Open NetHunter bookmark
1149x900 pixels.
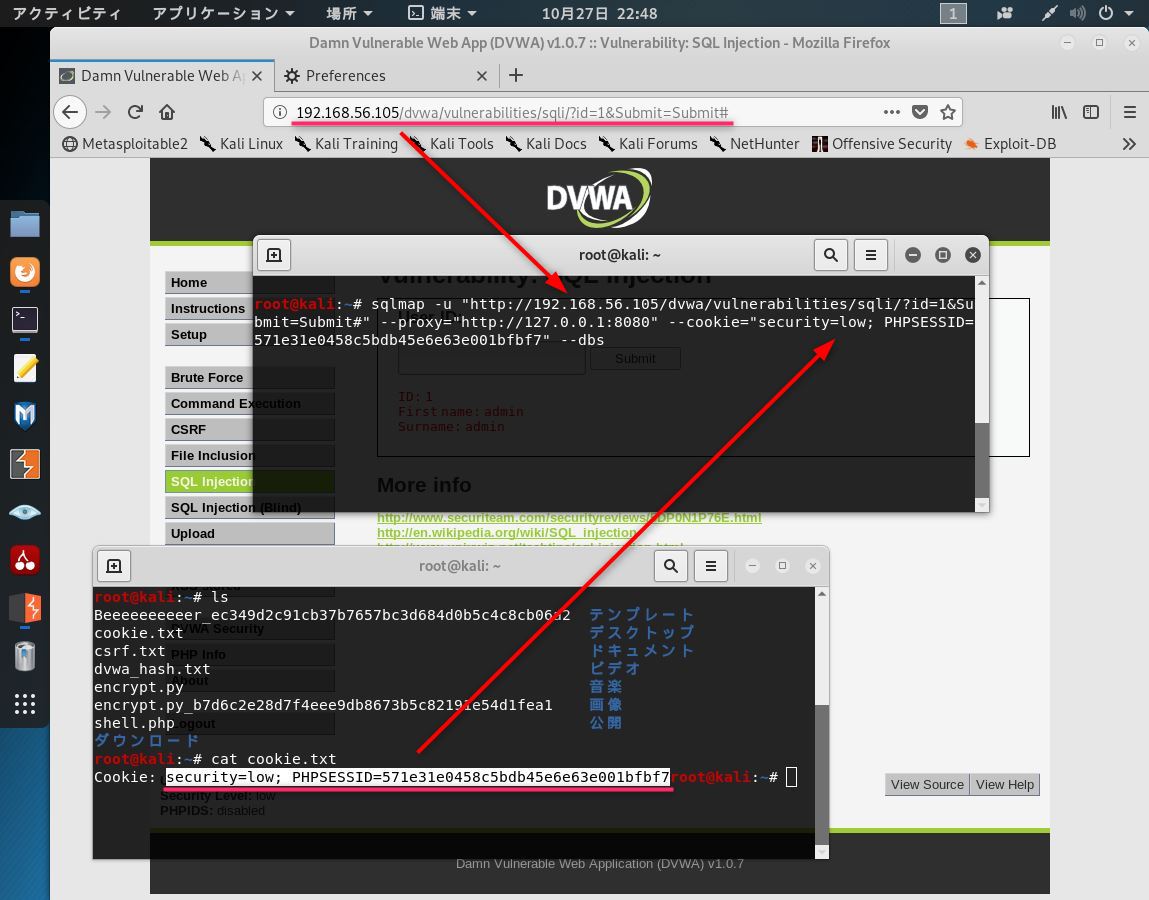pyautogui.click(x=754, y=144)
